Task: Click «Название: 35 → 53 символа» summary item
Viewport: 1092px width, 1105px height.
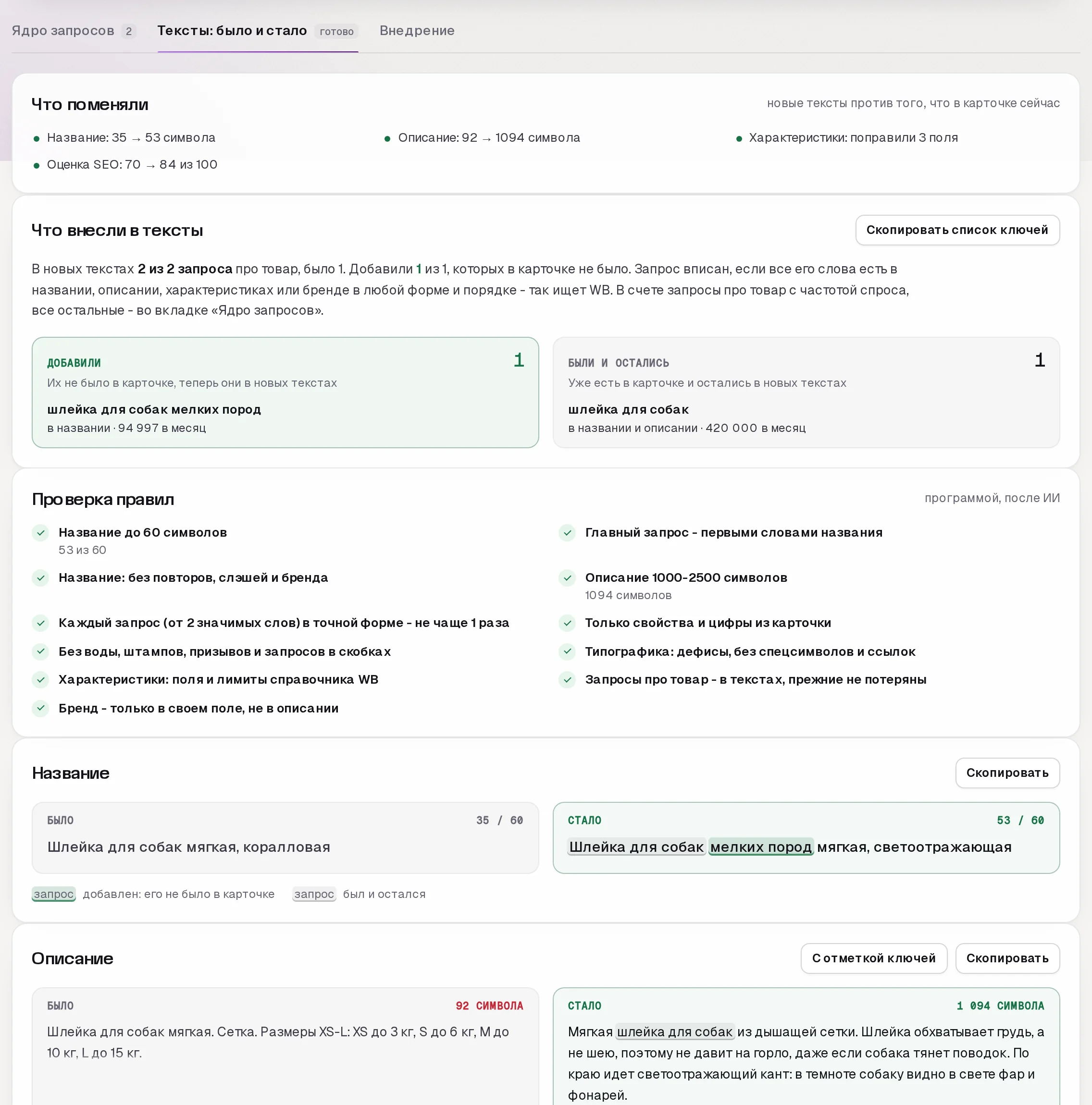Action: (131, 138)
